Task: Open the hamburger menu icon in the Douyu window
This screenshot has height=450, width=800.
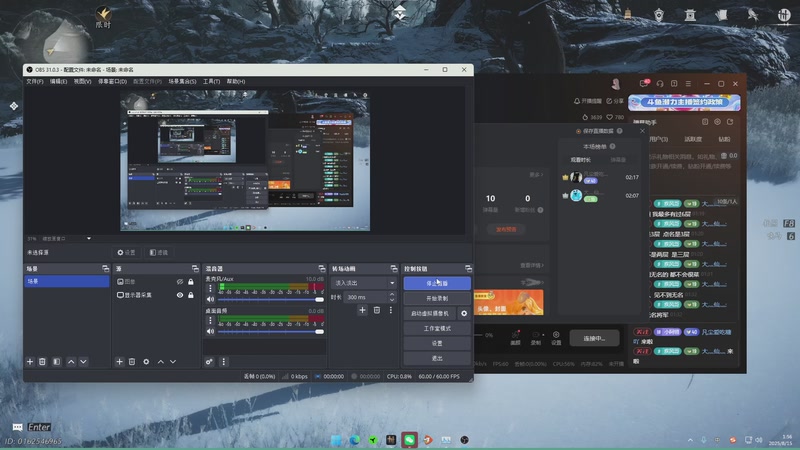Action: [x=688, y=84]
